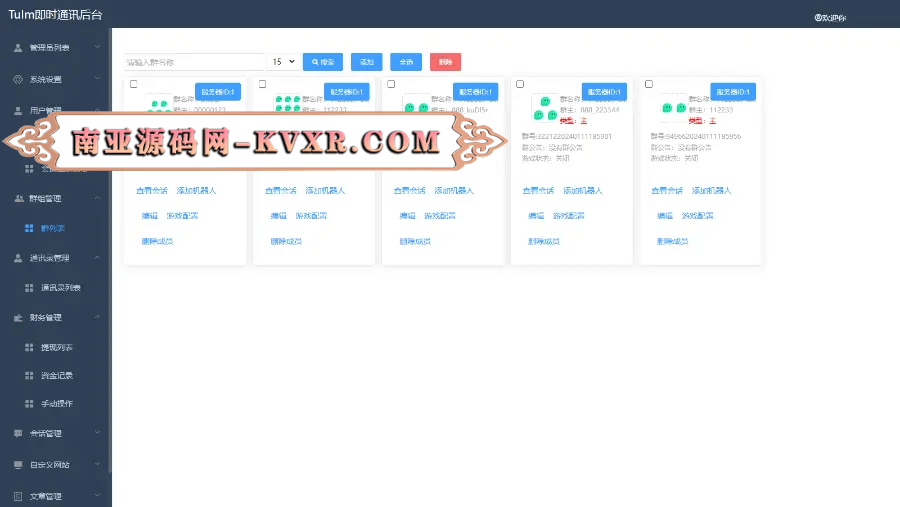
Task: Click the grid icon beside 通讯录列表
Action: point(29,288)
